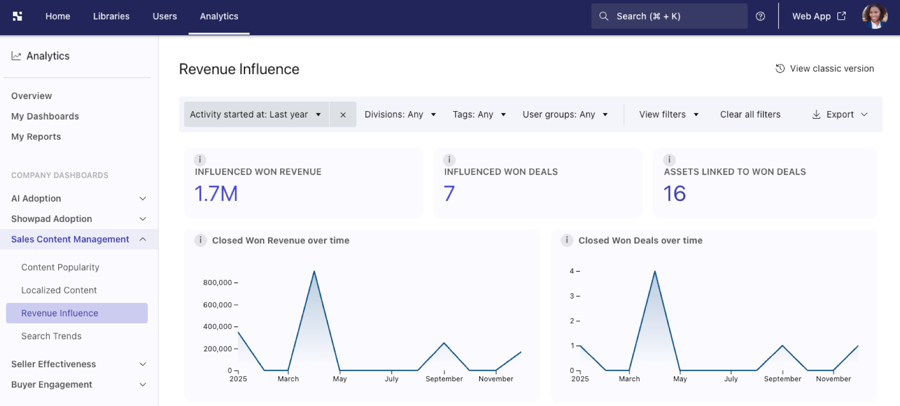Open the Divisions filter dropdown

(x=400, y=114)
